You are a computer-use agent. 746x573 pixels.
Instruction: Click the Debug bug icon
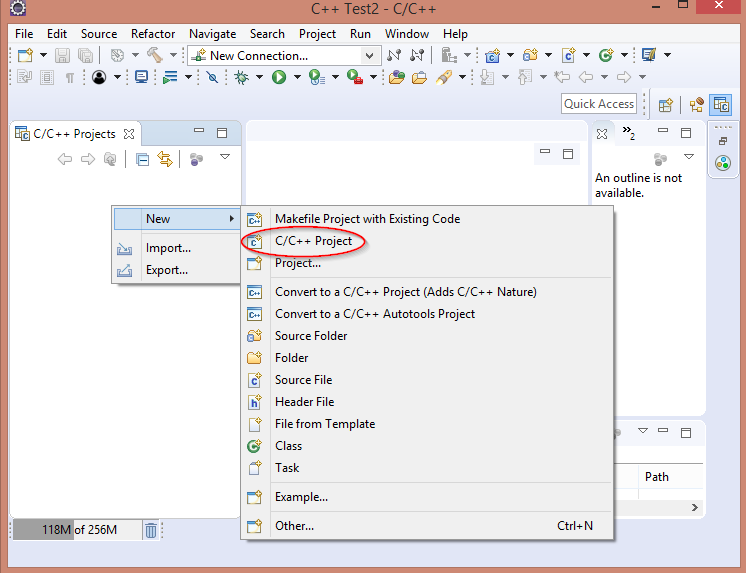(241, 77)
